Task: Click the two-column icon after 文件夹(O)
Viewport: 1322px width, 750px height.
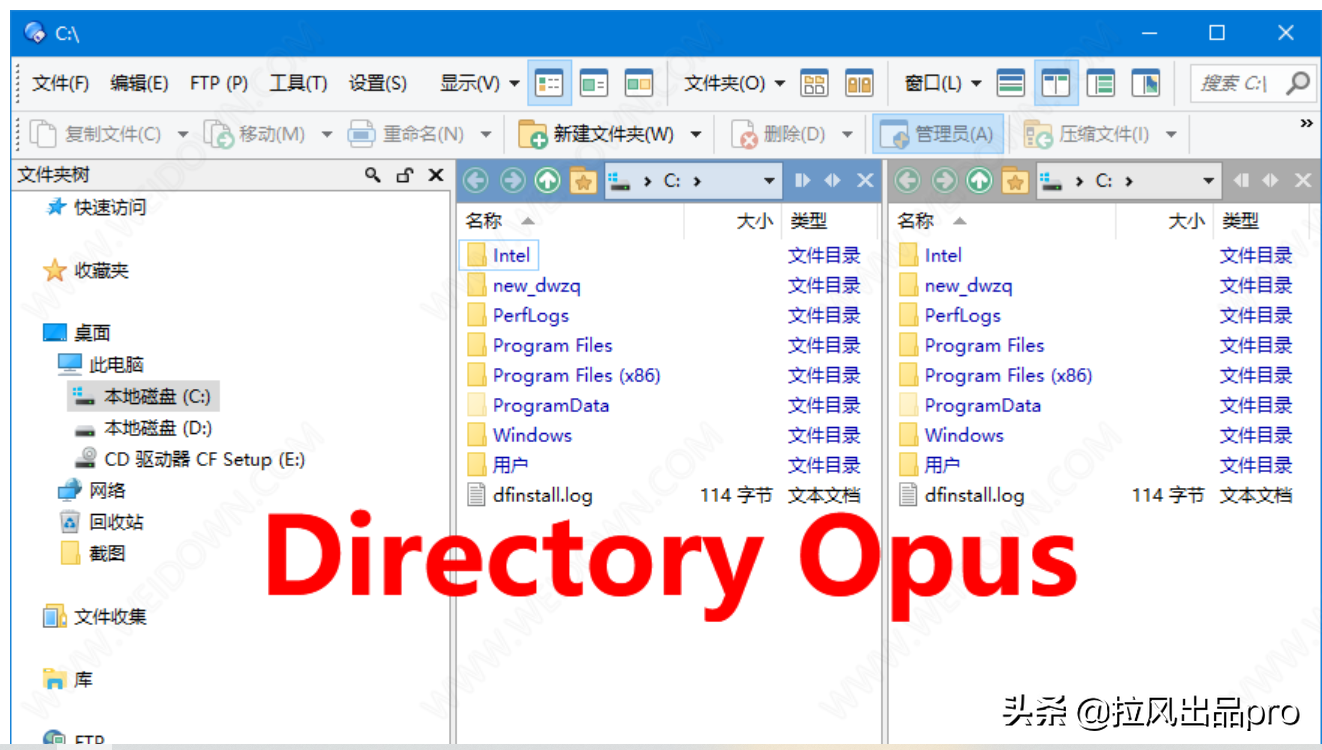Action: coord(859,83)
